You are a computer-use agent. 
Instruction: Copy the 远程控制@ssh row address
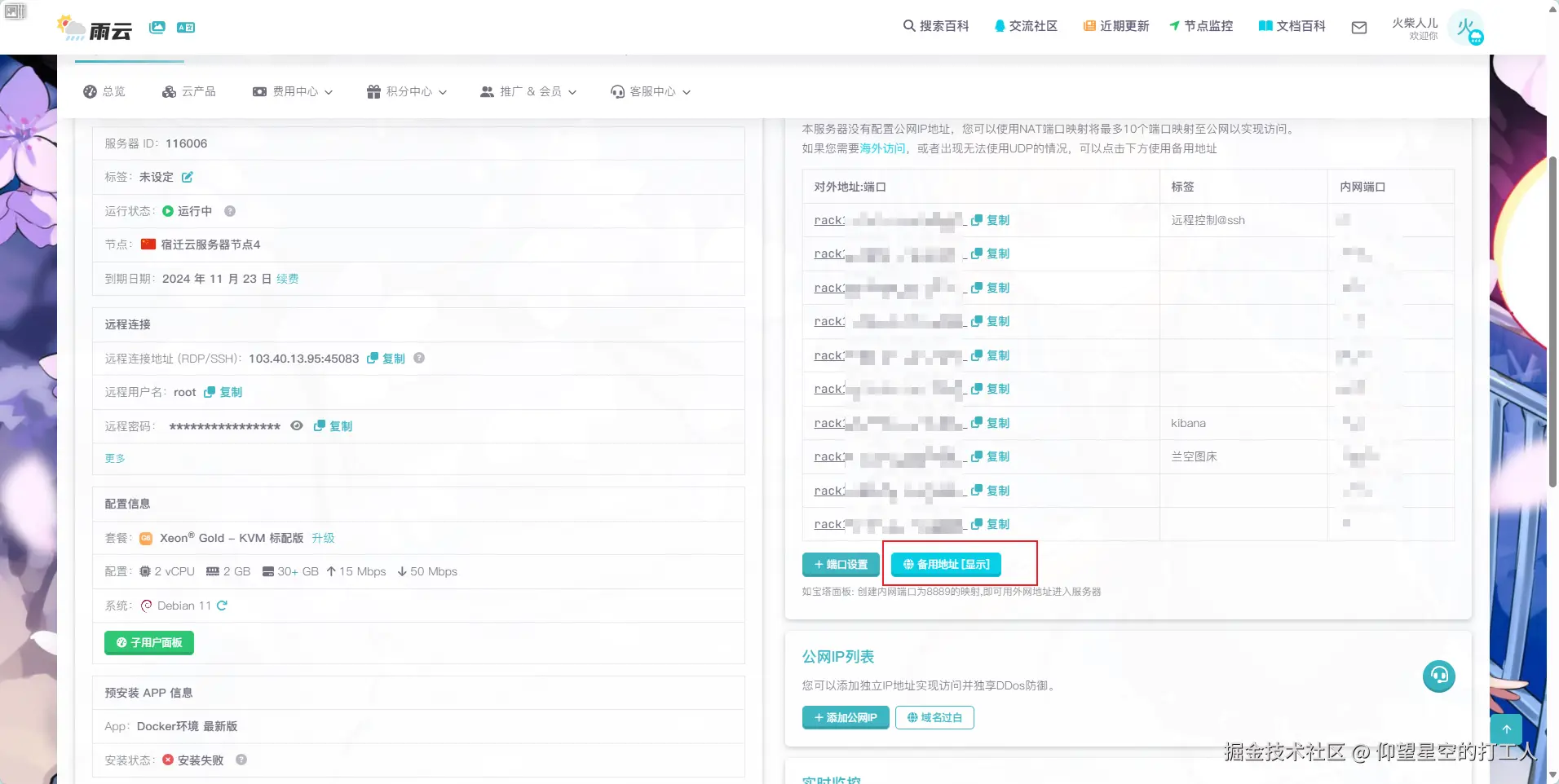pos(991,220)
